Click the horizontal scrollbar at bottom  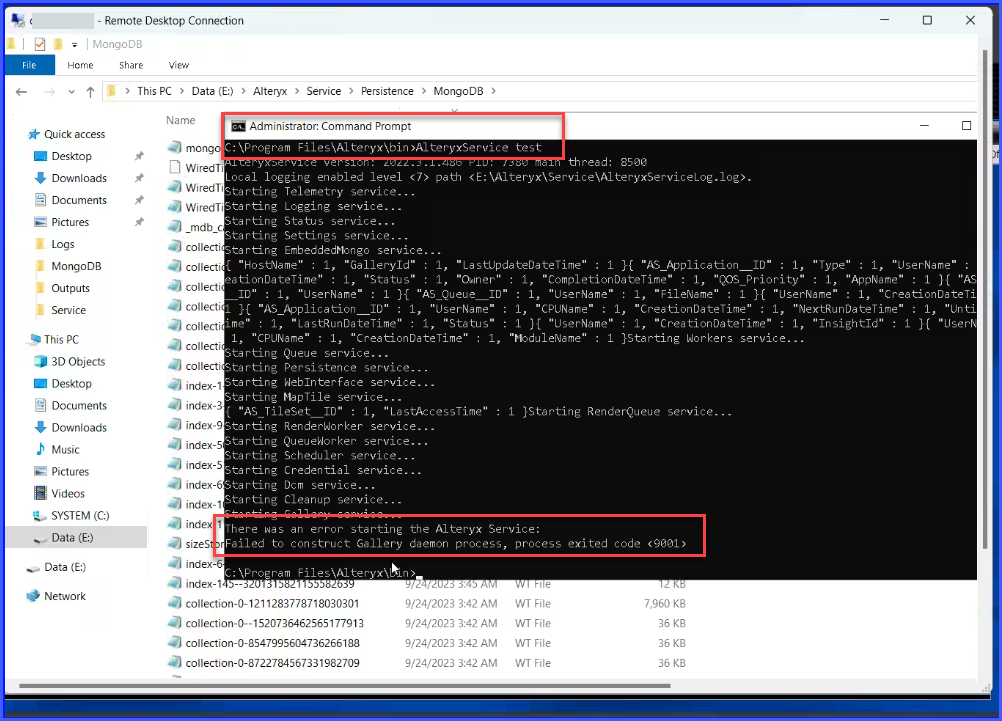(345, 686)
